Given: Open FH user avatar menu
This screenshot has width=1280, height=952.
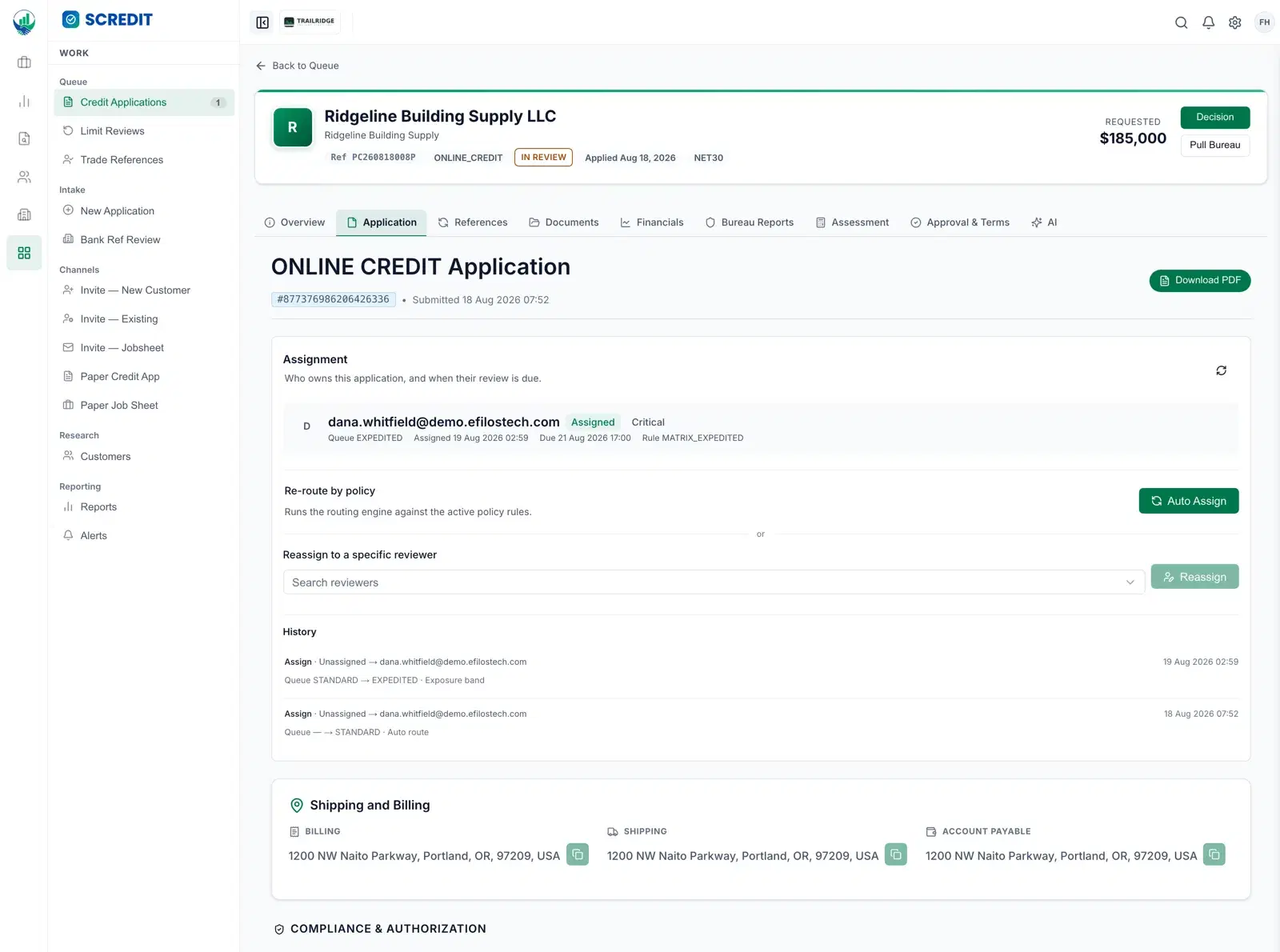Looking at the screenshot, I should point(1264,22).
